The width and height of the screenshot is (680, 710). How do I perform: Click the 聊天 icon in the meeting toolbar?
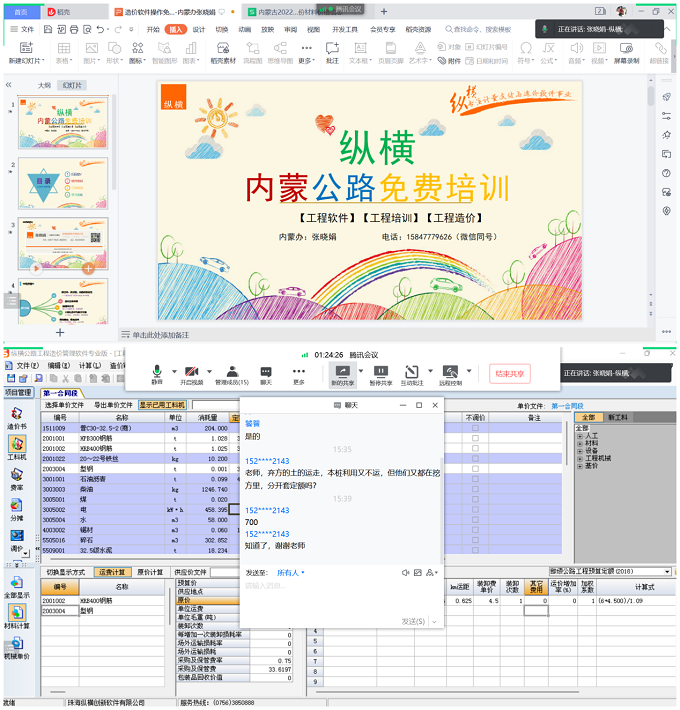point(266,374)
